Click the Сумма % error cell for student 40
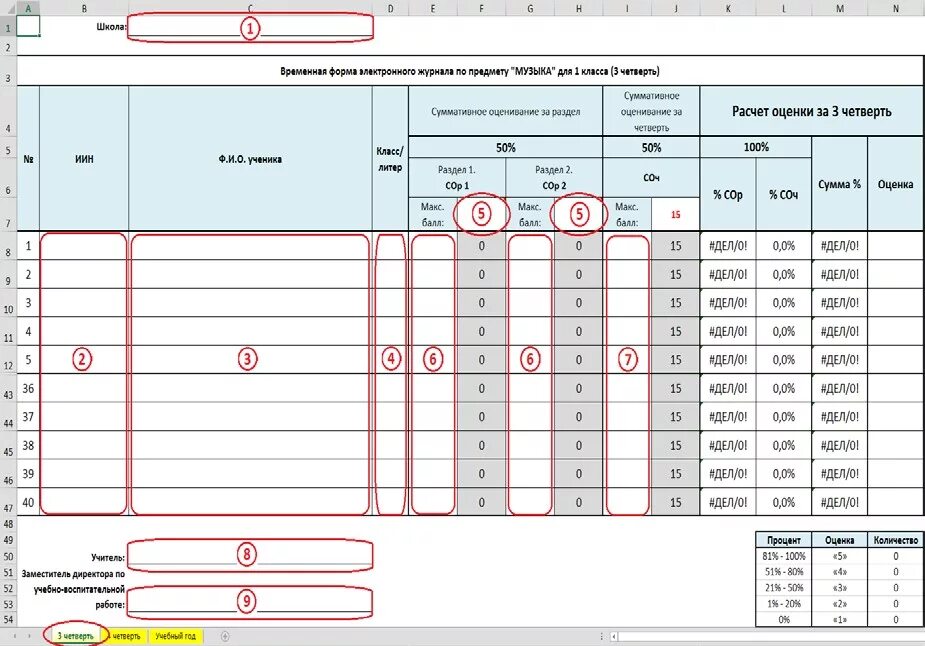925x646 pixels. point(839,503)
